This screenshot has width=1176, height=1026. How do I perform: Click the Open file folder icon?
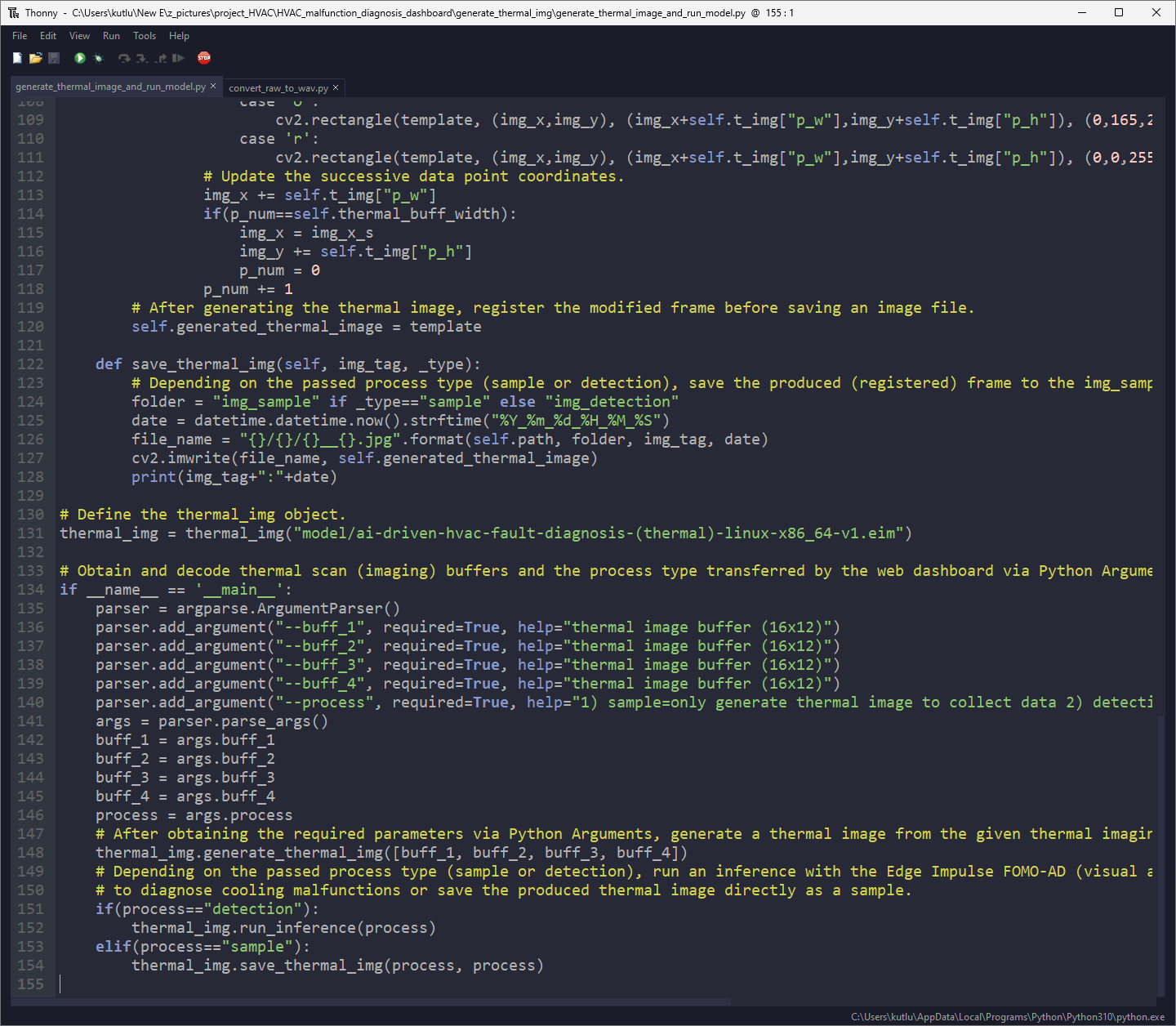[35, 58]
